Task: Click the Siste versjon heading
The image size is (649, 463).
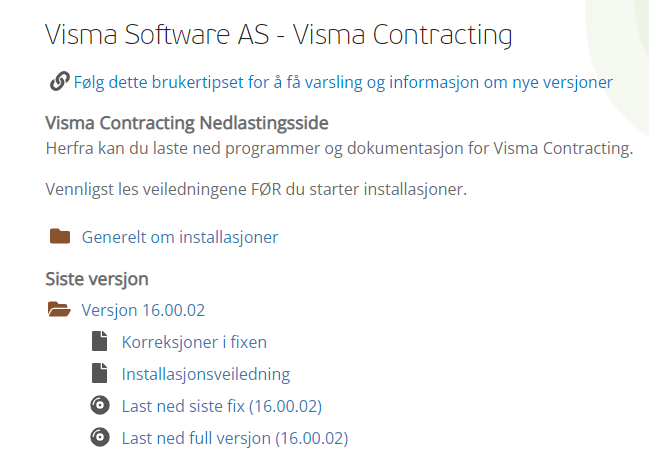Action: 97,279
